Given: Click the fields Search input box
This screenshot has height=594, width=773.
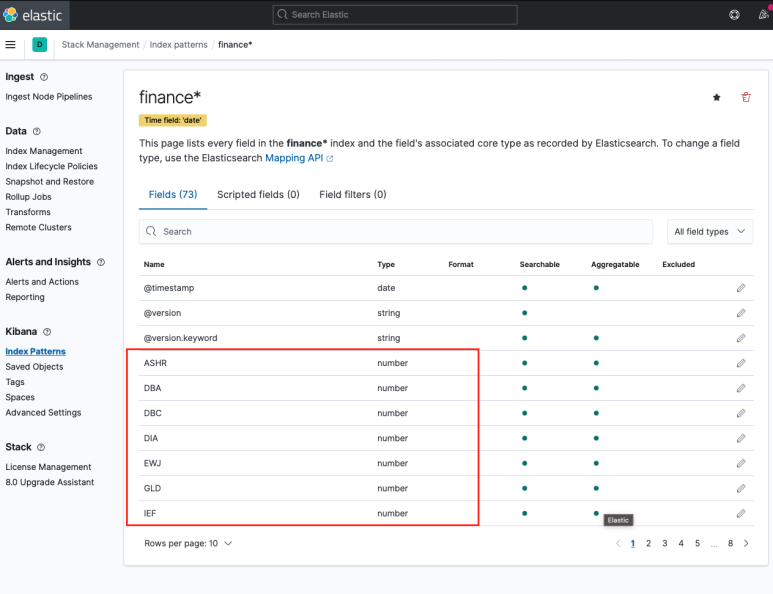Looking at the screenshot, I should (x=396, y=232).
